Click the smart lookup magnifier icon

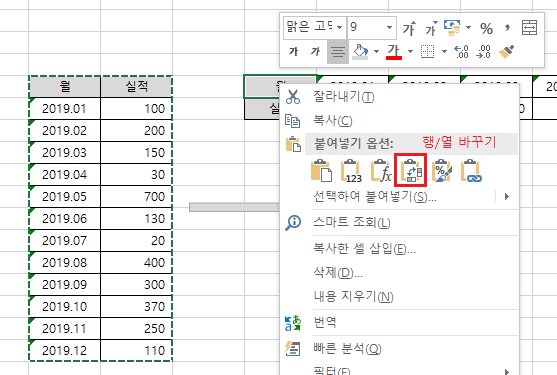[x=293, y=223]
